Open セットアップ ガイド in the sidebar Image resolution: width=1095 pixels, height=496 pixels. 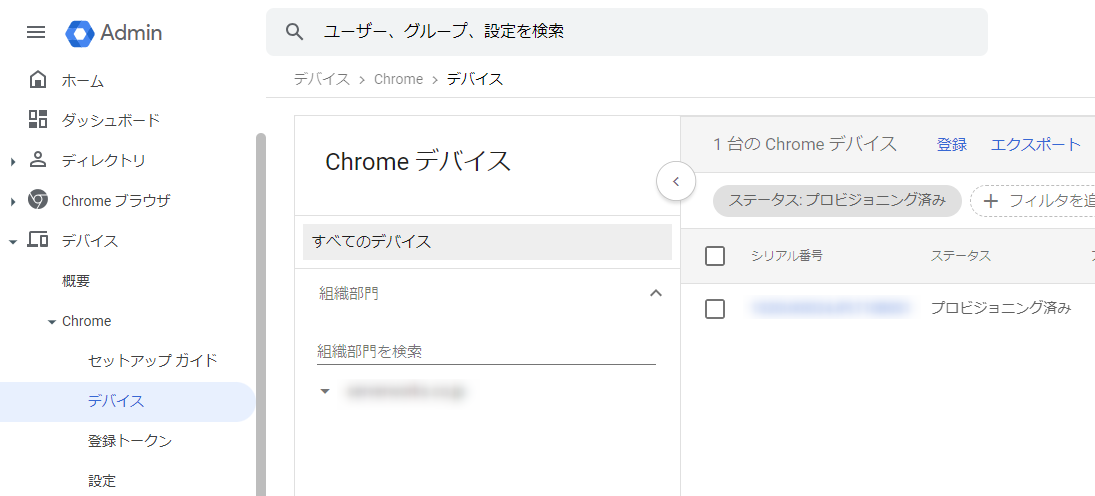point(153,361)
